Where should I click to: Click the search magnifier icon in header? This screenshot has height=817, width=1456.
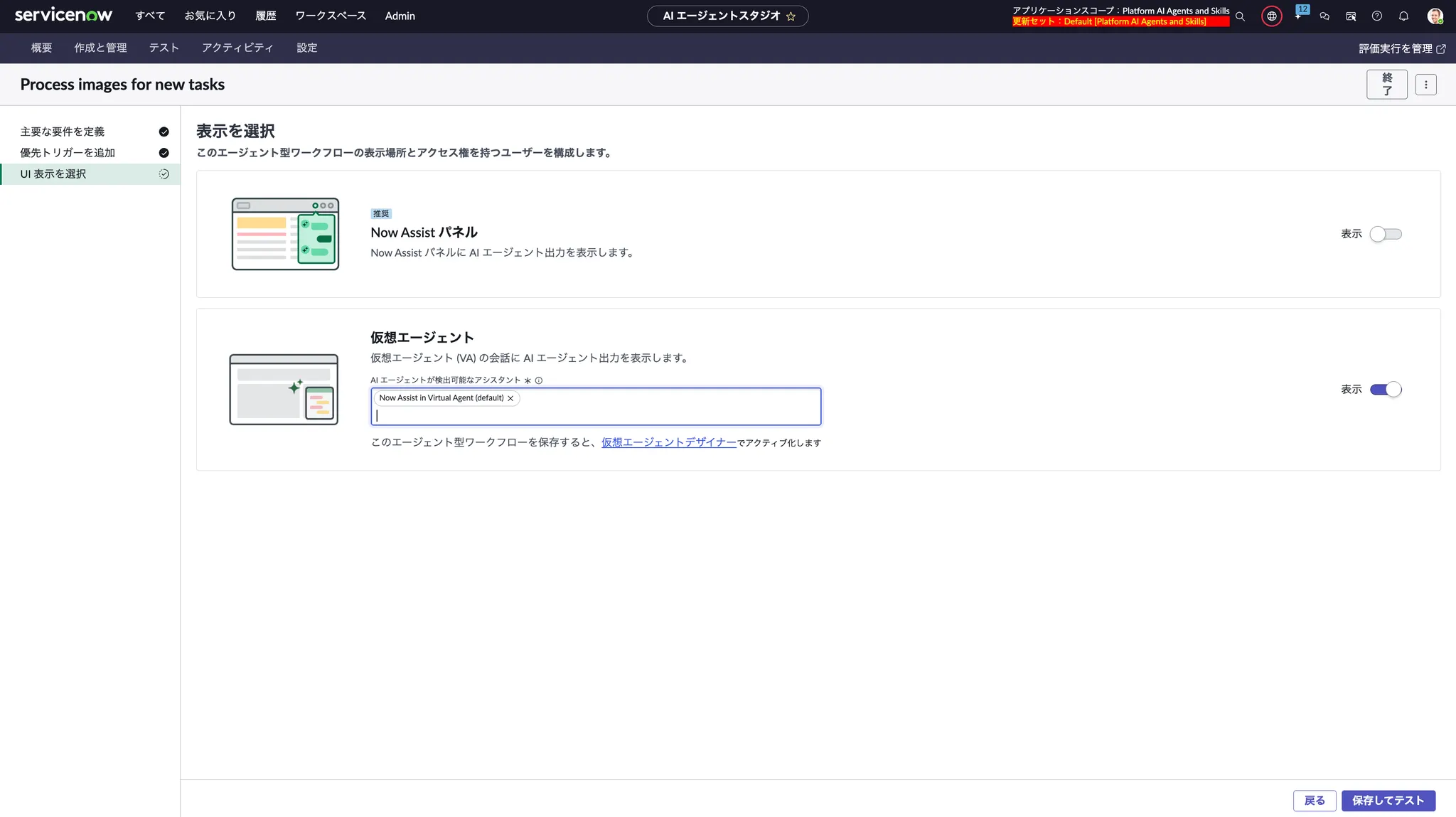point(1240,16)
